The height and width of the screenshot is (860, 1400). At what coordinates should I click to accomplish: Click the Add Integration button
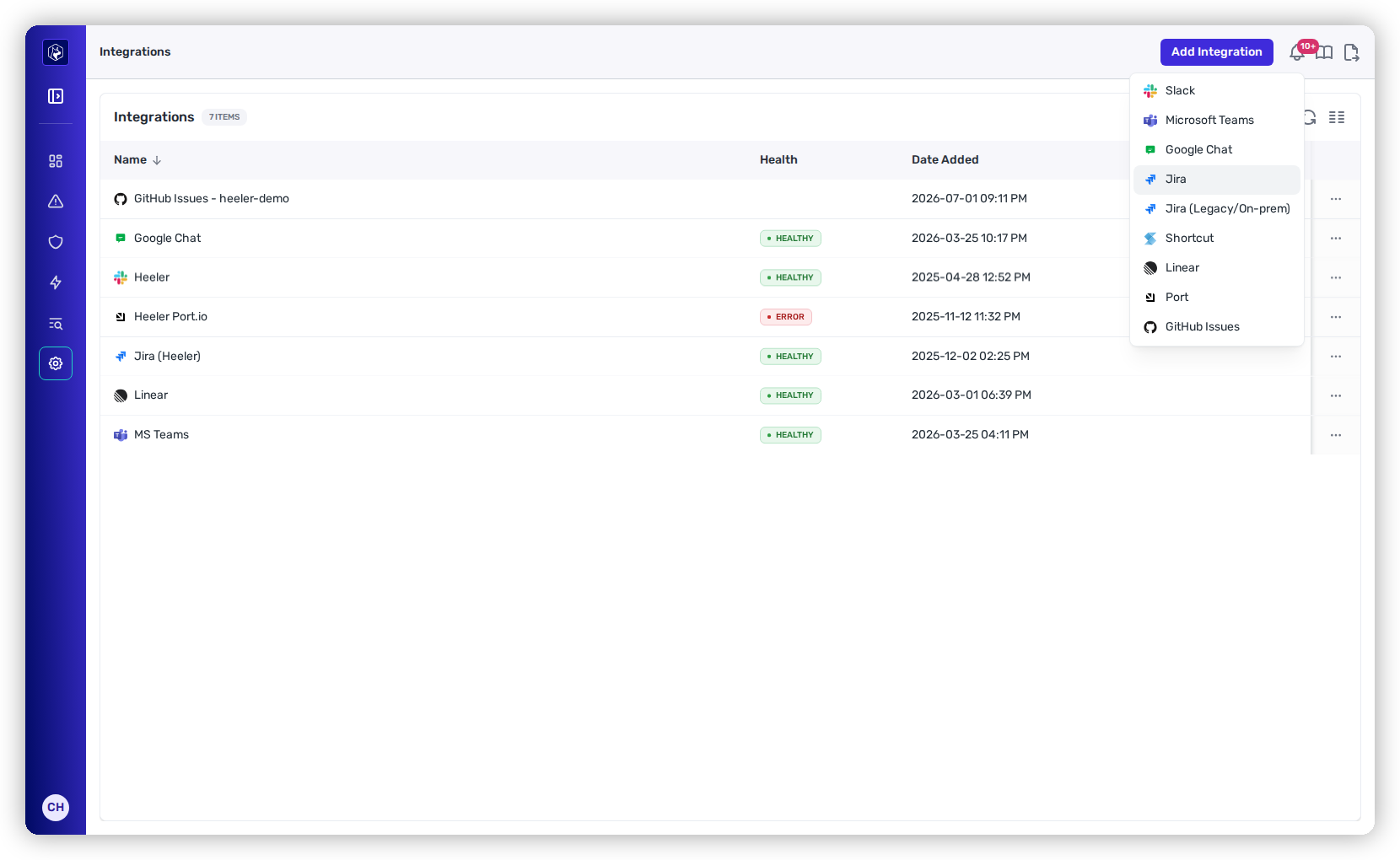point(1216,52)
